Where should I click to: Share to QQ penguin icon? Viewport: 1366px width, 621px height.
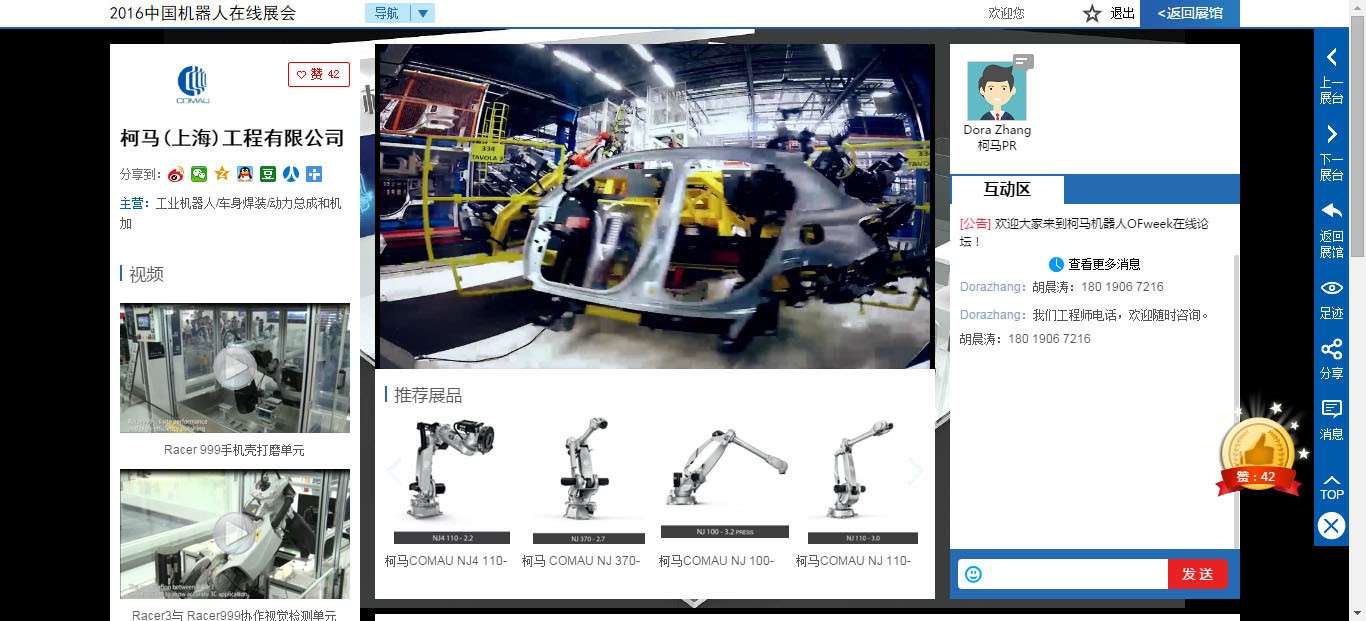pos(245,174)
